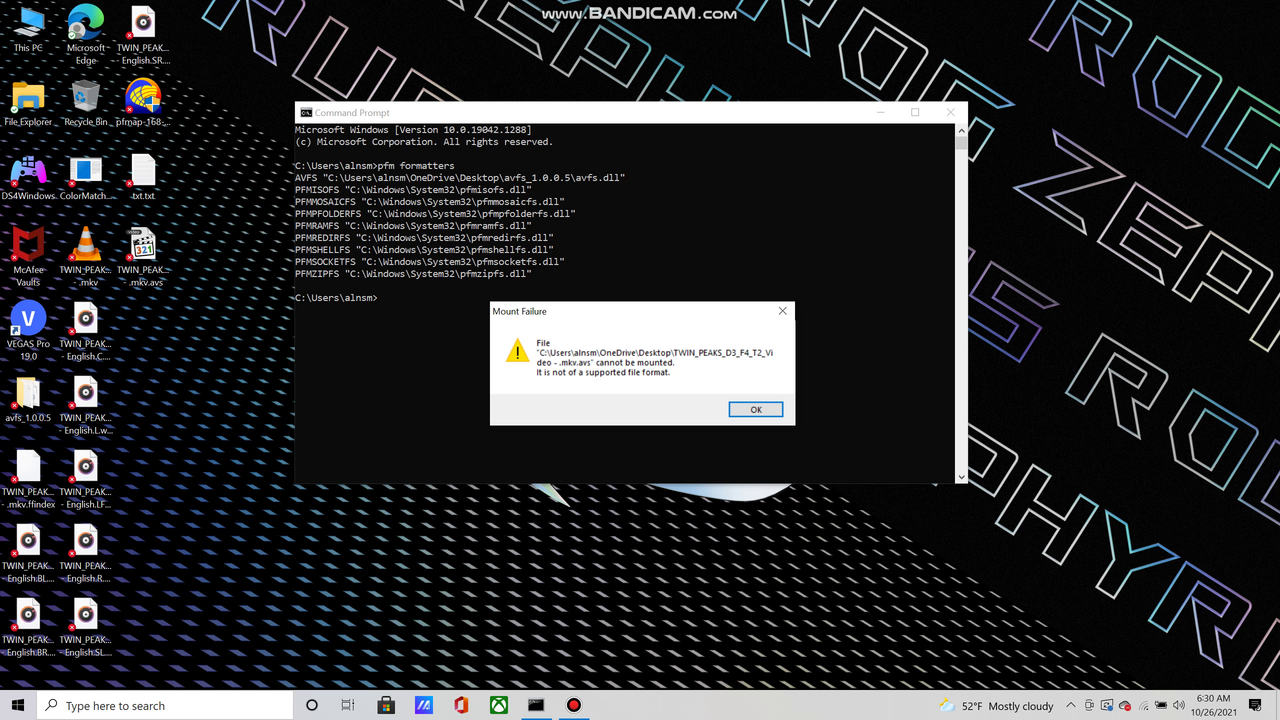Screen dimensions: 1280x720
Task: Open the Windows Start menu
Action: (18, 705)
